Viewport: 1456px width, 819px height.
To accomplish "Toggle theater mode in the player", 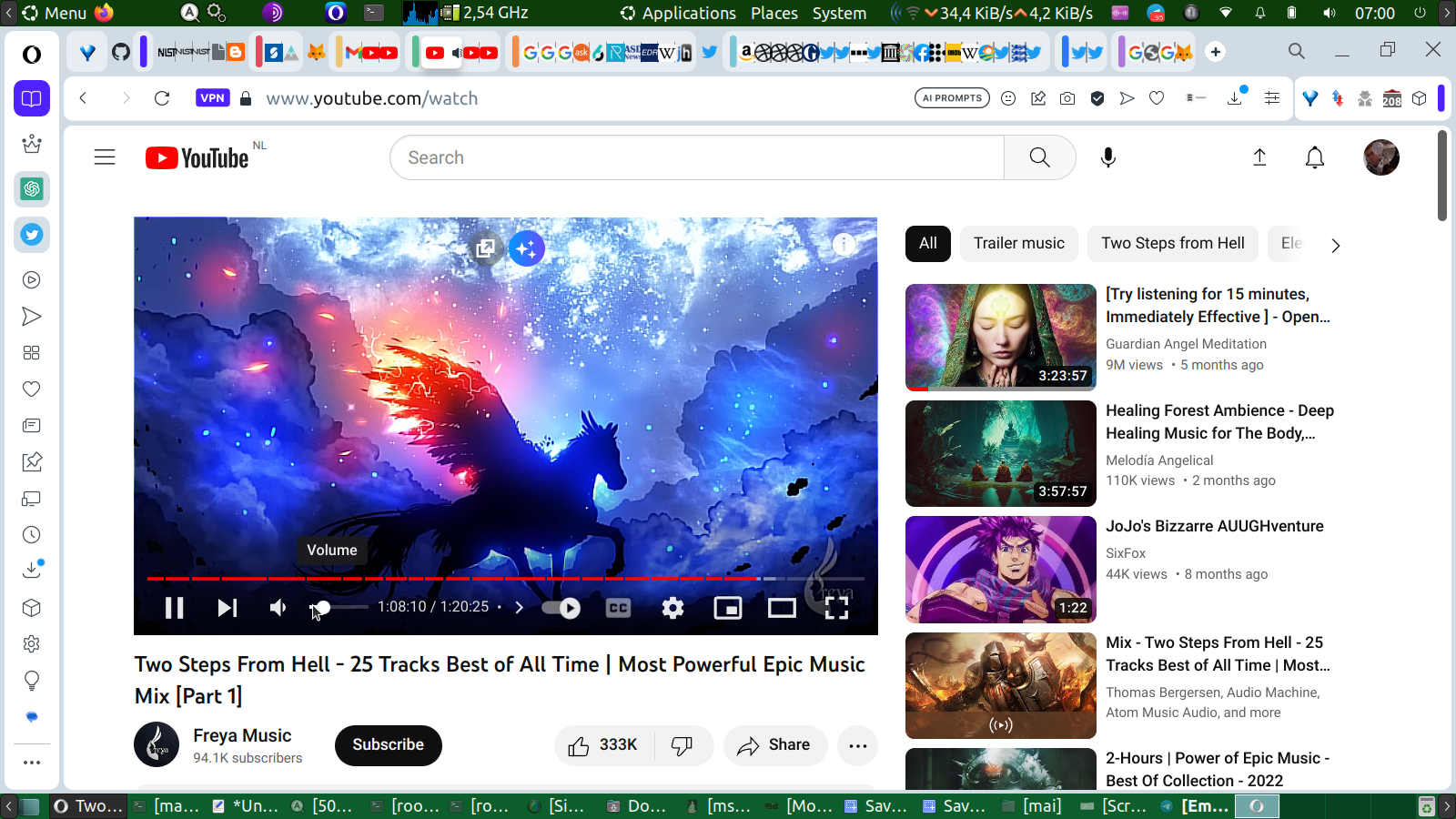I will pyautogui.click(x=782, y=608).
